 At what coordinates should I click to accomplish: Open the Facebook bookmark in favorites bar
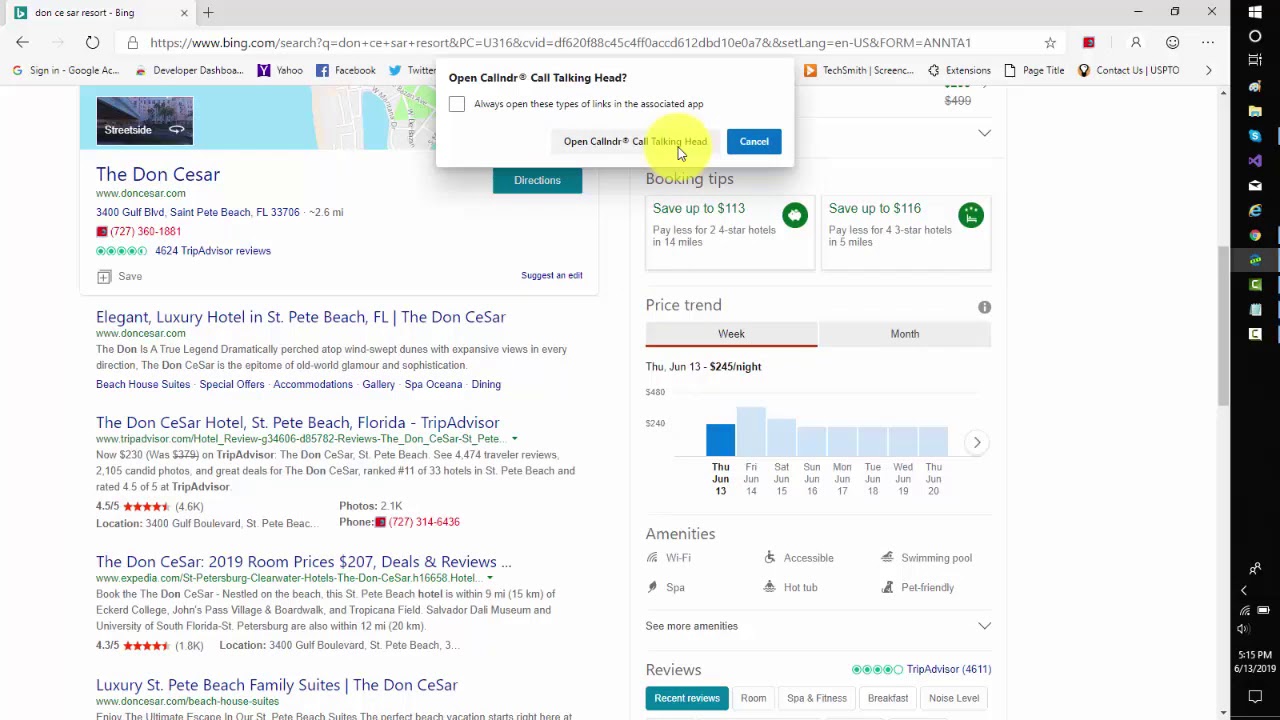pyautogui.click(x=345, y=70)
